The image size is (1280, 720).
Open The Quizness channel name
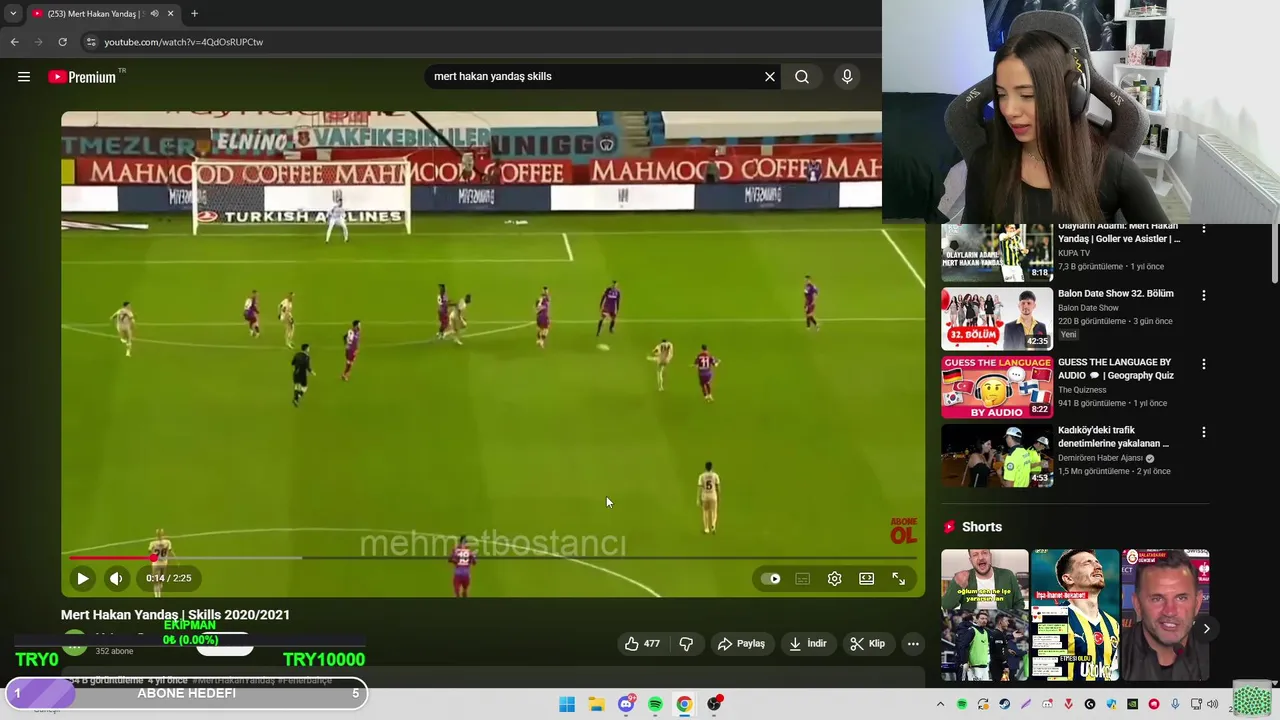pyautogui.click(x=1082, y=390)
